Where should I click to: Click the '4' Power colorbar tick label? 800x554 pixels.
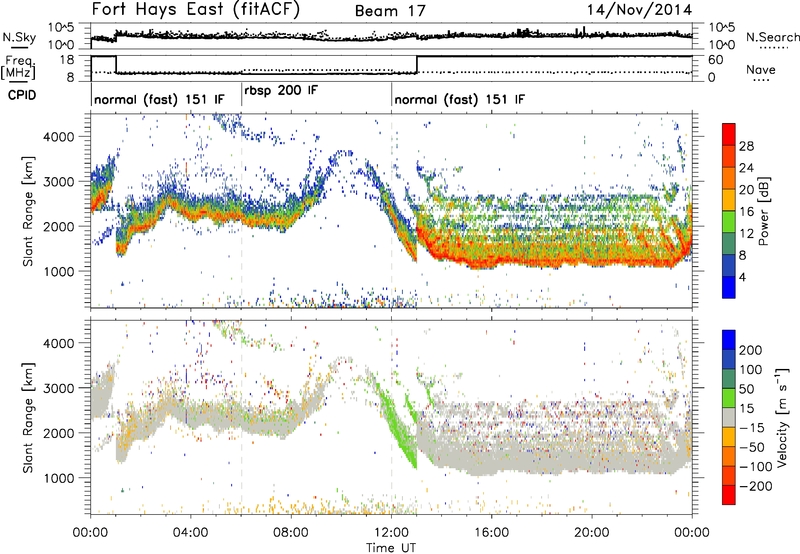pos(743,277)
